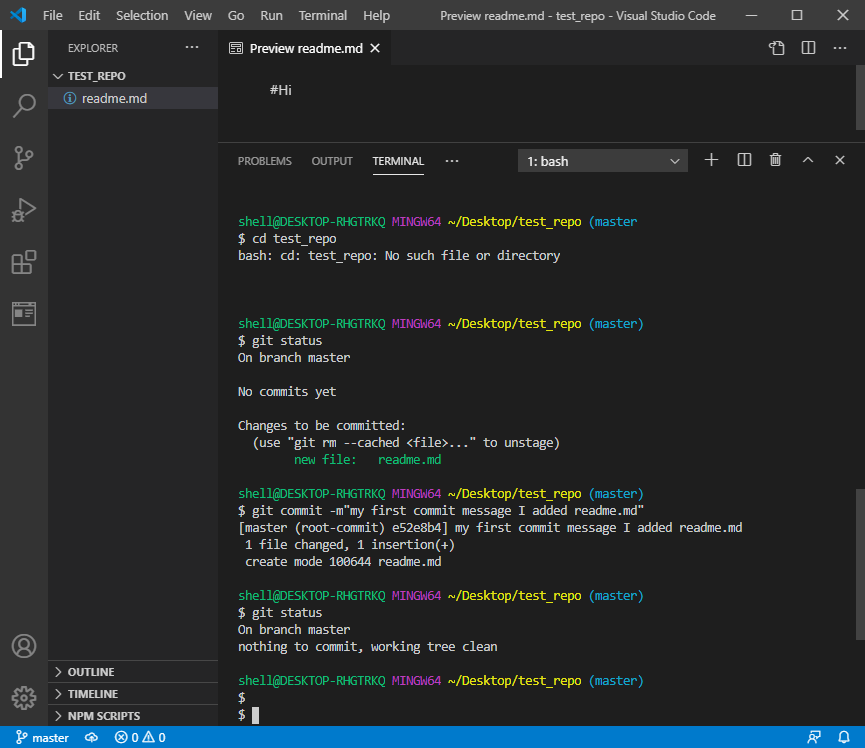Expand the NPM SCRIPTS section
The image size is (865, 748).
click(133, 716)
